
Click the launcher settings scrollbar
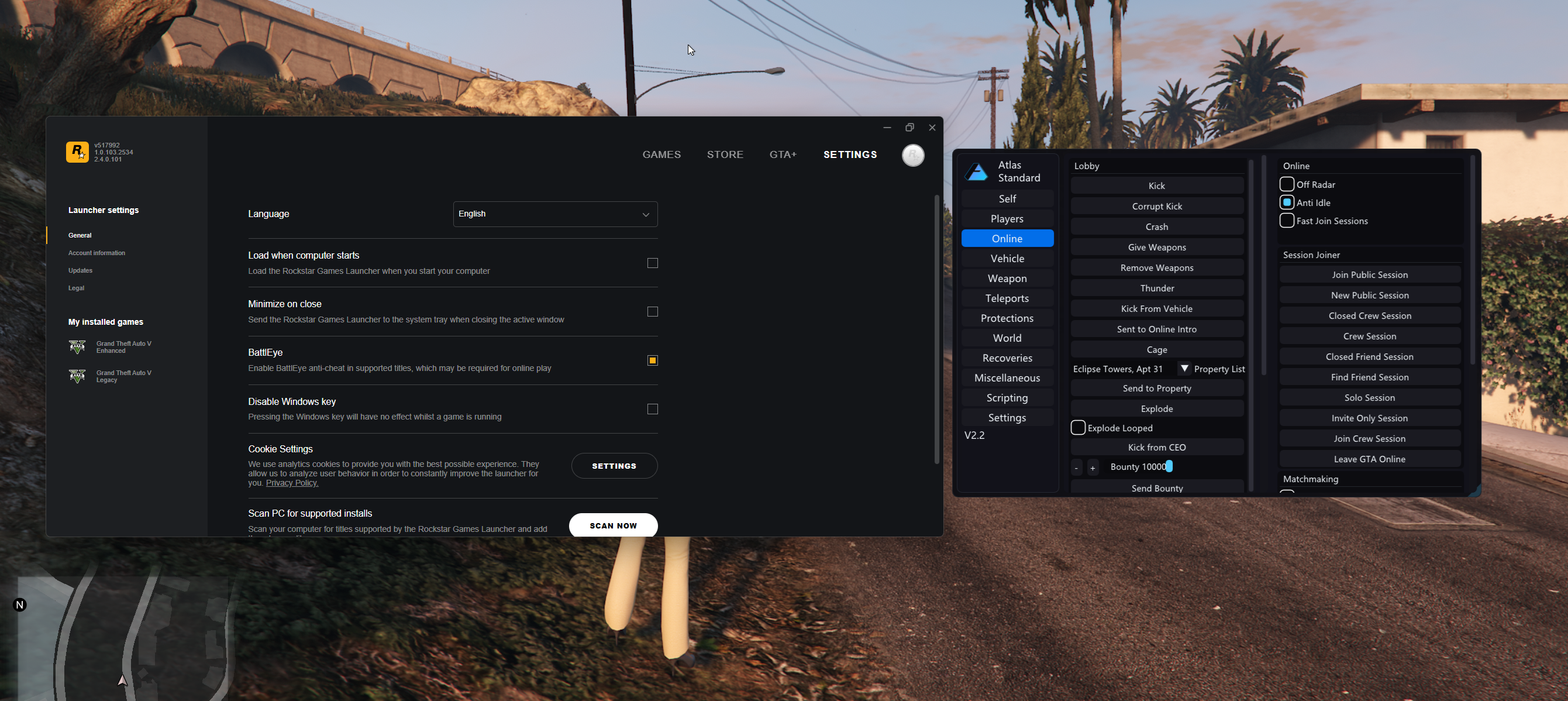[x=936, y=329]
